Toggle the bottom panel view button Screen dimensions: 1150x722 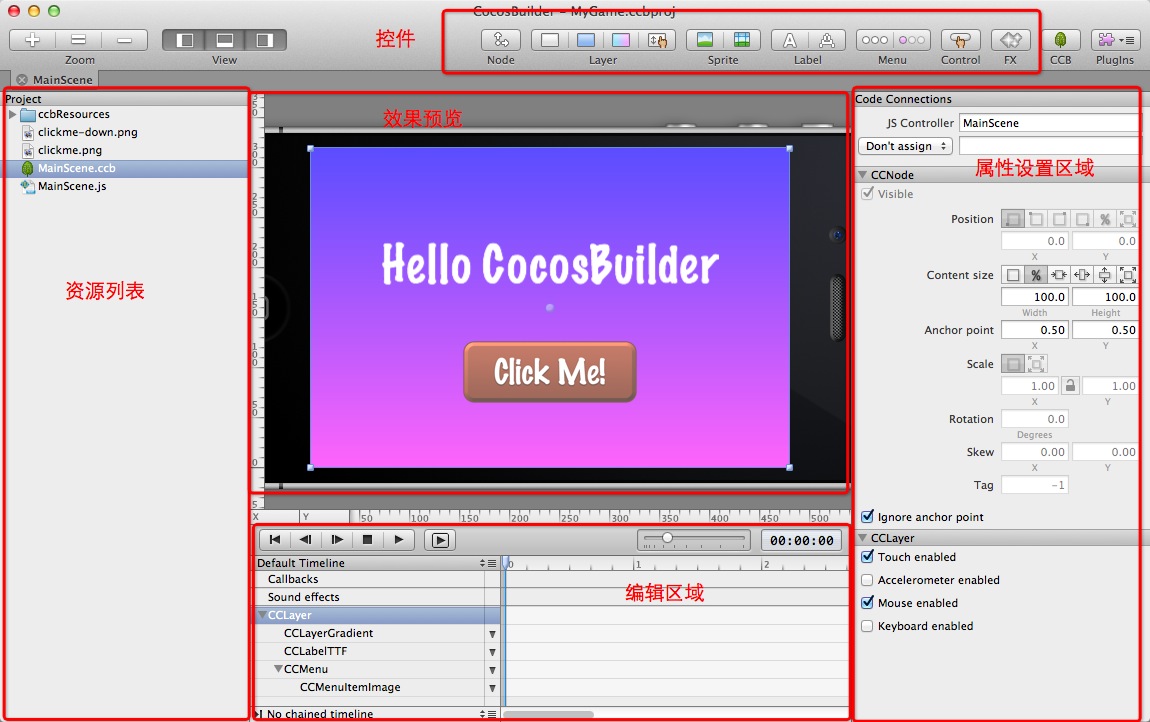point(225,40)
